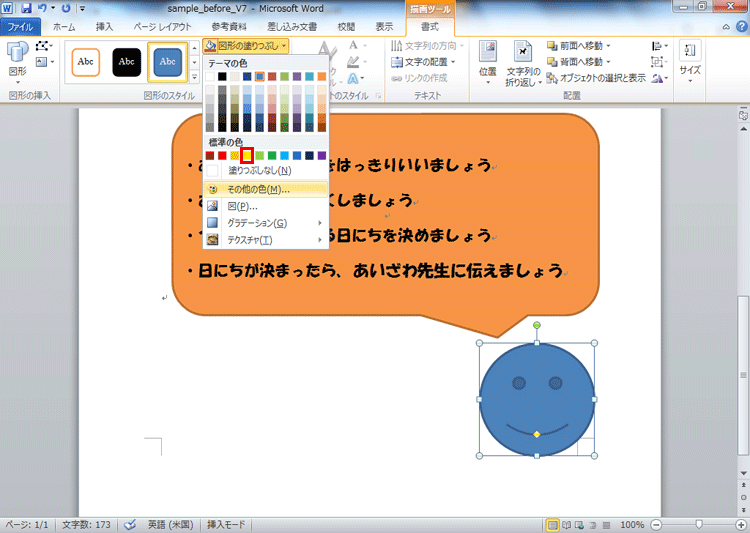Open the Customize Quick Access Toolbar arrow

(x=82, y=9)
